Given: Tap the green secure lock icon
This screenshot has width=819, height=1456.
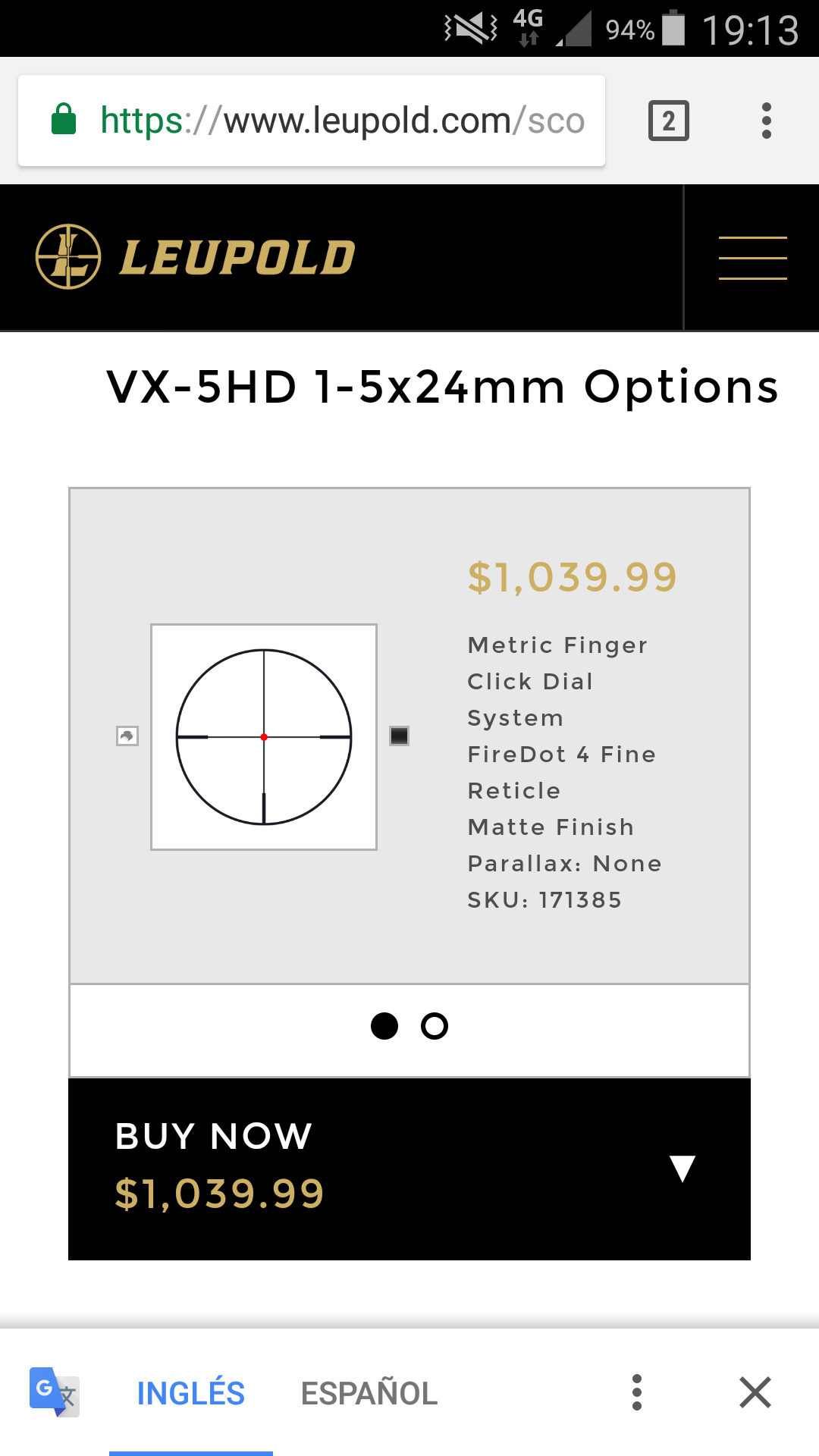Looking at the screenshot, I should click(64, 120).
